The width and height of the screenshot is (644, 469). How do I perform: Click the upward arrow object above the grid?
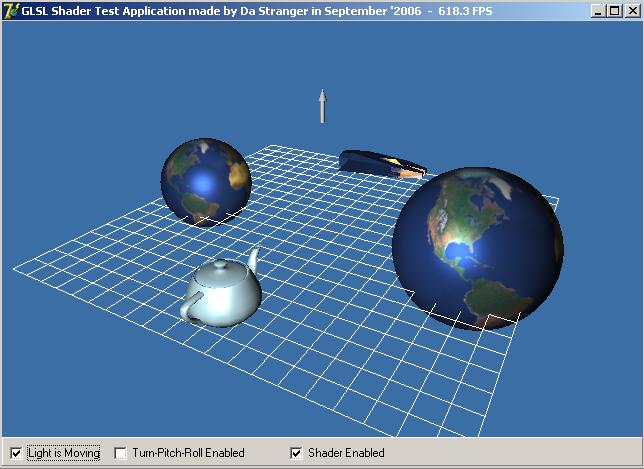point(322,106)
